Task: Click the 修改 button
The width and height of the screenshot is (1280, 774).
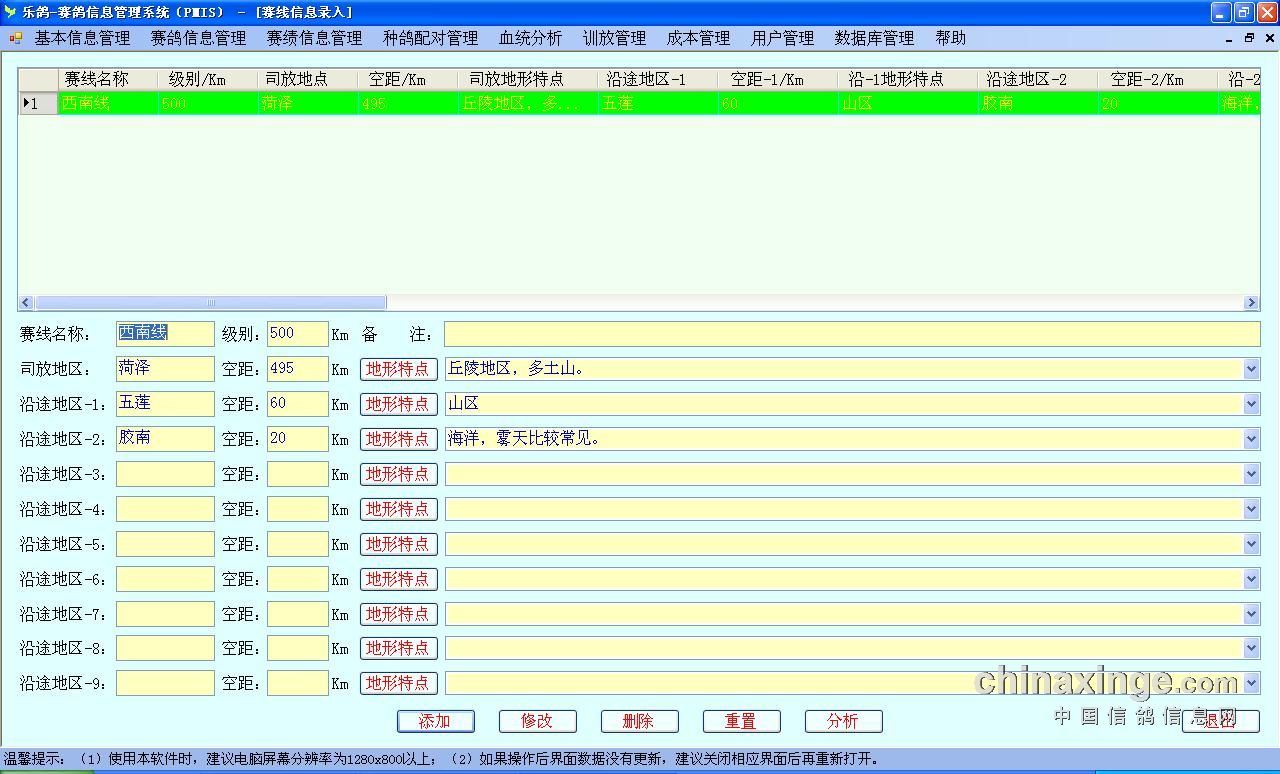Action: 537,721
